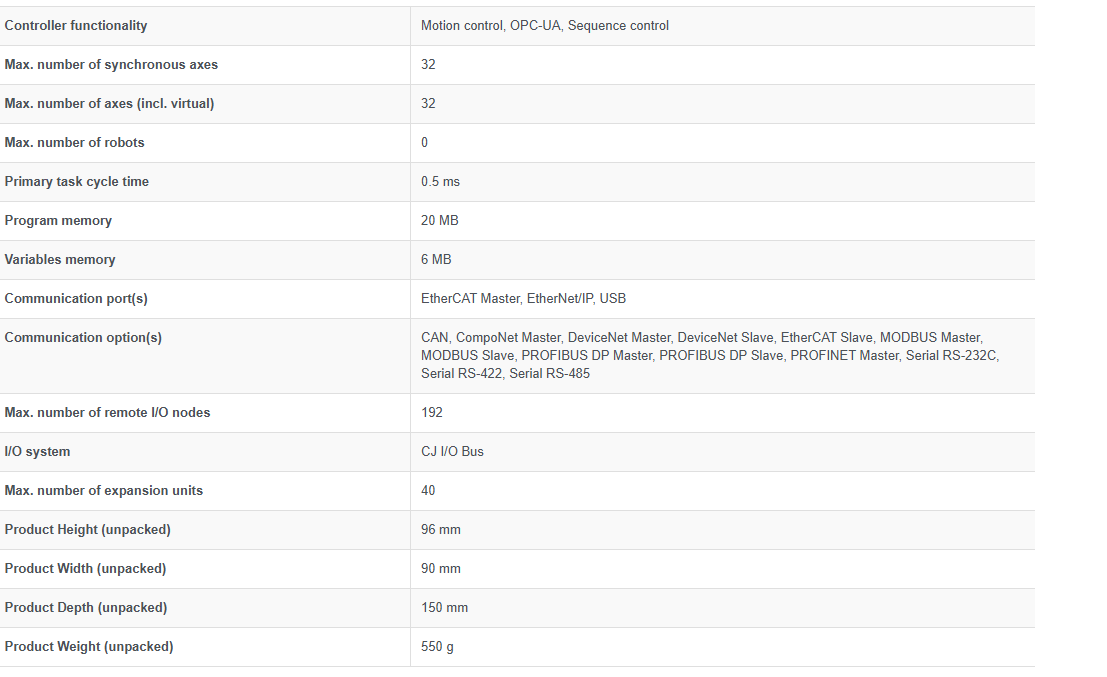This screenshot has width=1107, height=677.
Task: Click the Variables memory label
Action: tap(60, 260)
